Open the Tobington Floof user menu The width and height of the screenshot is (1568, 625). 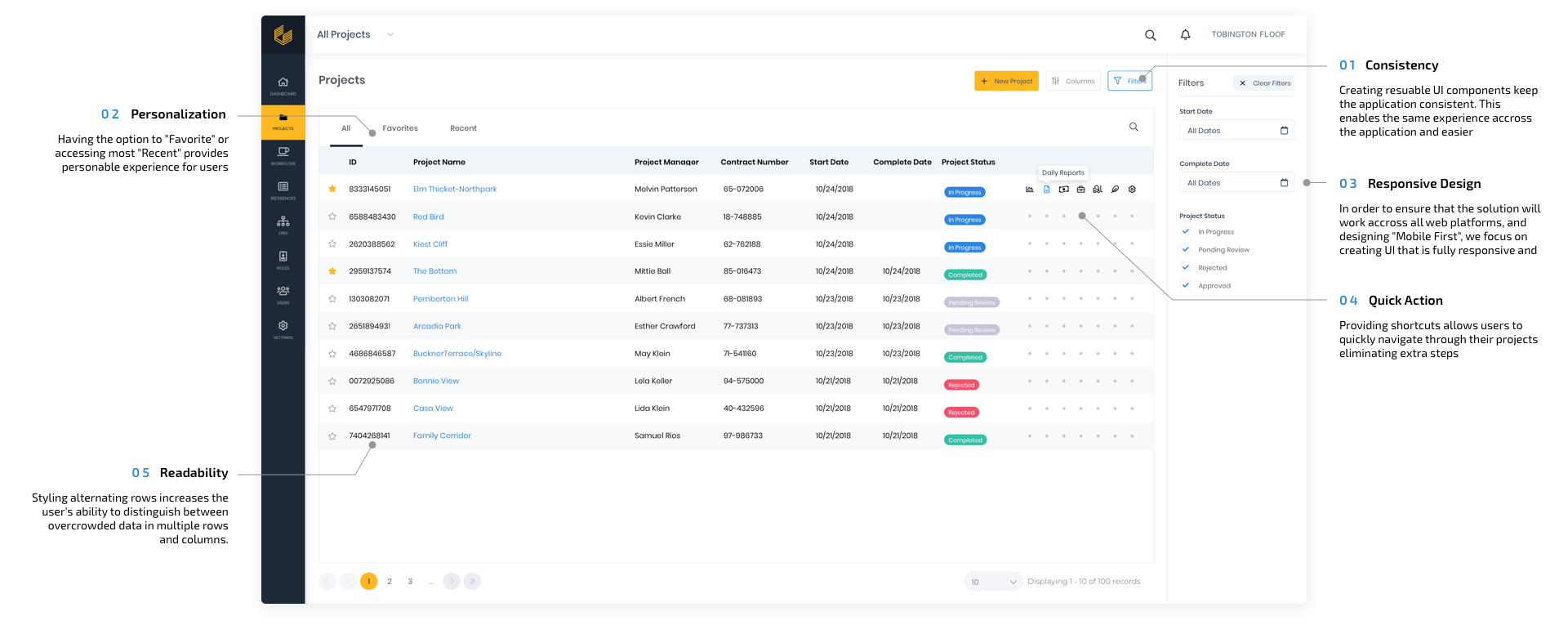coord(1248,34)
